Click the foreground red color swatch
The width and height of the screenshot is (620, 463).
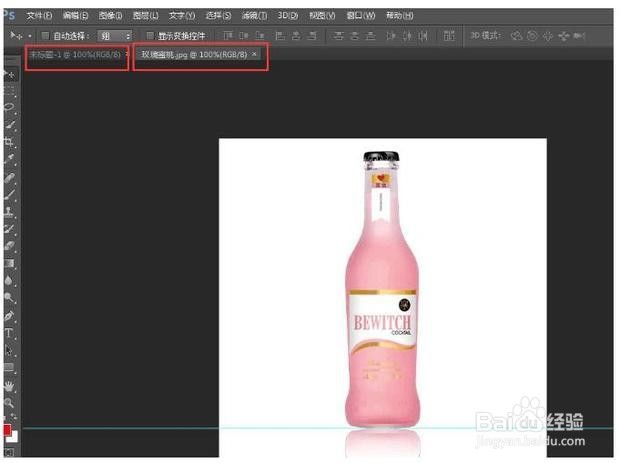7,430
